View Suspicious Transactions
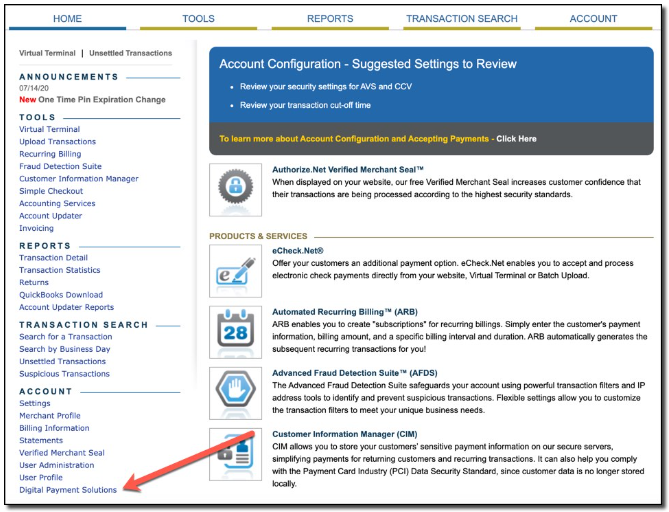 [x=64, y=374]
